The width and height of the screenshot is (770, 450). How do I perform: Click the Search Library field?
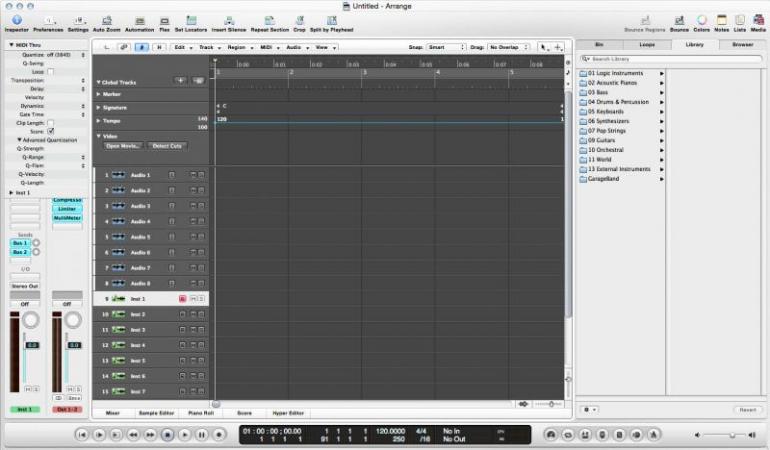click(671, 59)
